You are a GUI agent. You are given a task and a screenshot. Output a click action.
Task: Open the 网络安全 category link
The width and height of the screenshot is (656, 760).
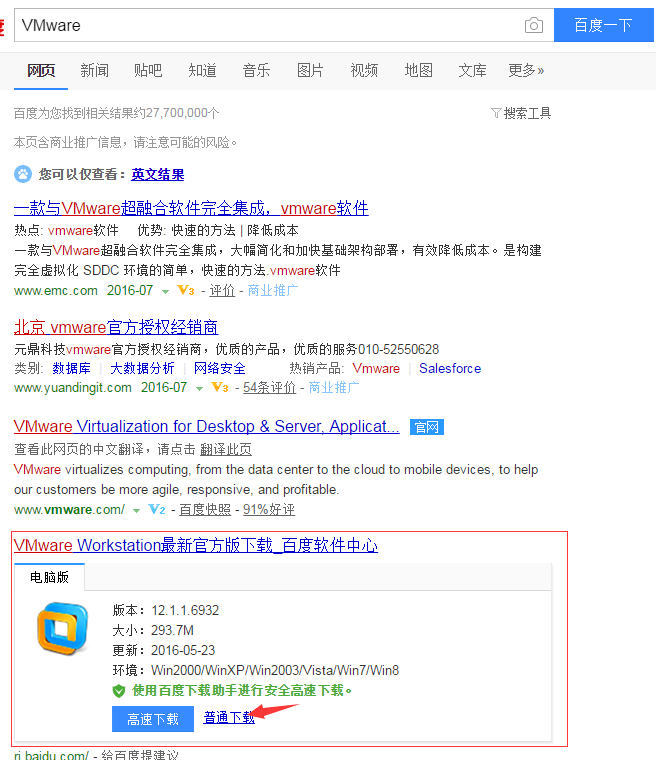click(220, 368)
